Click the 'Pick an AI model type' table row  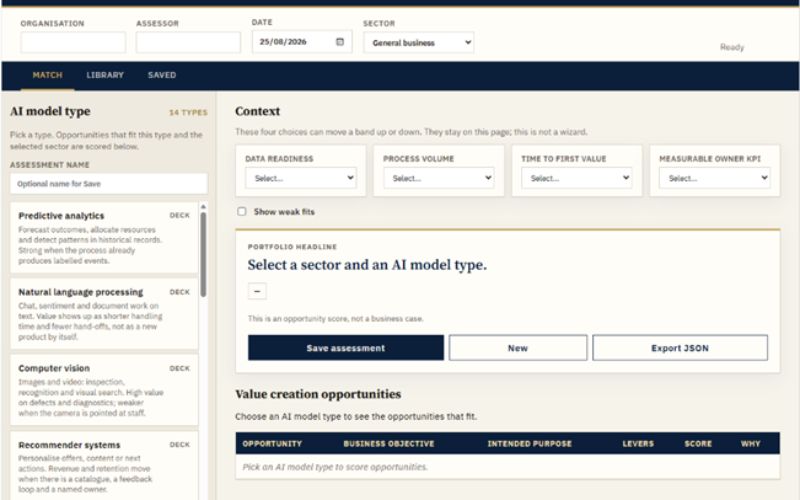tap(508, 467)
